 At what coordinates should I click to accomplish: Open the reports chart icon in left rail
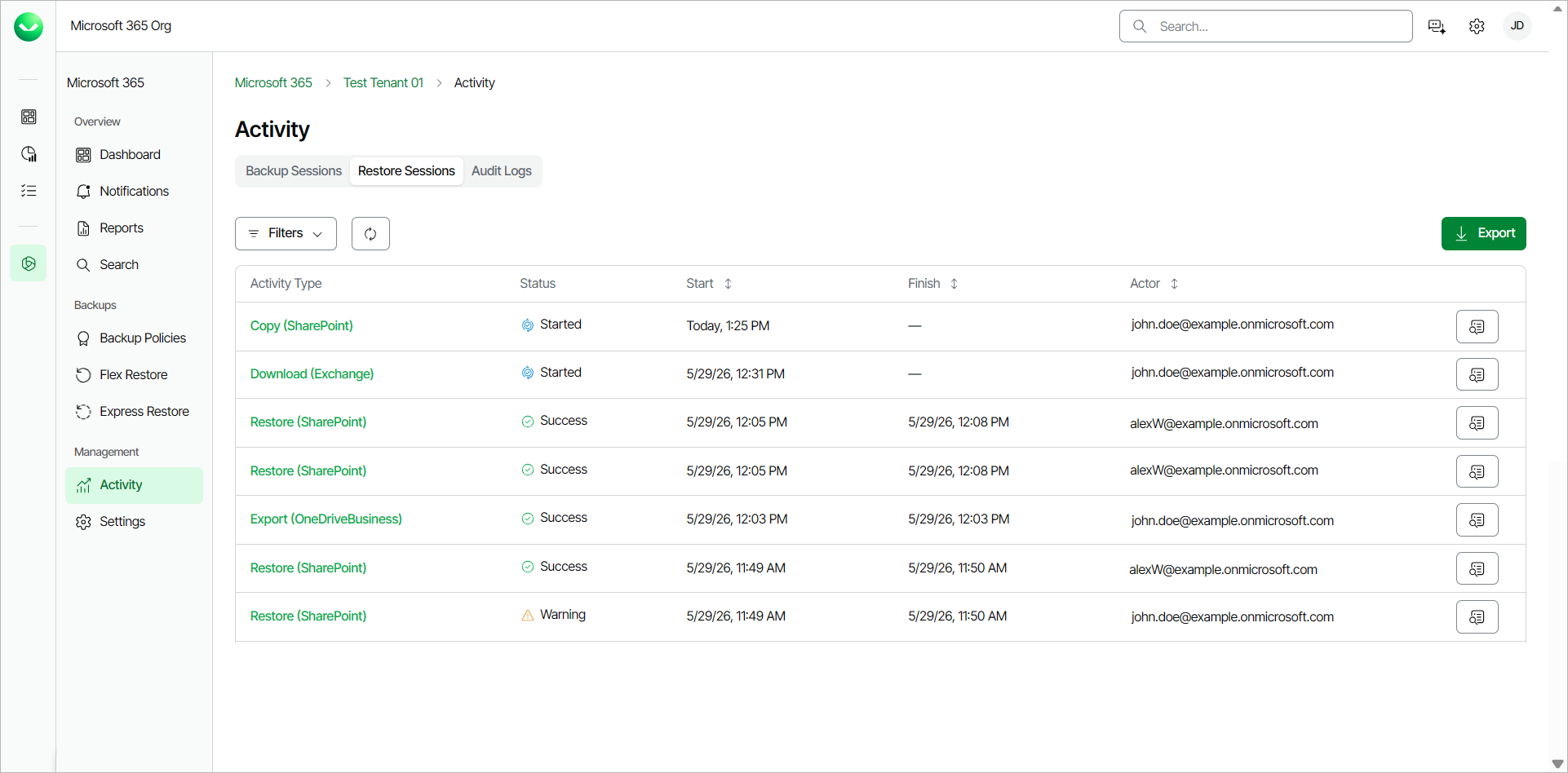29,154
